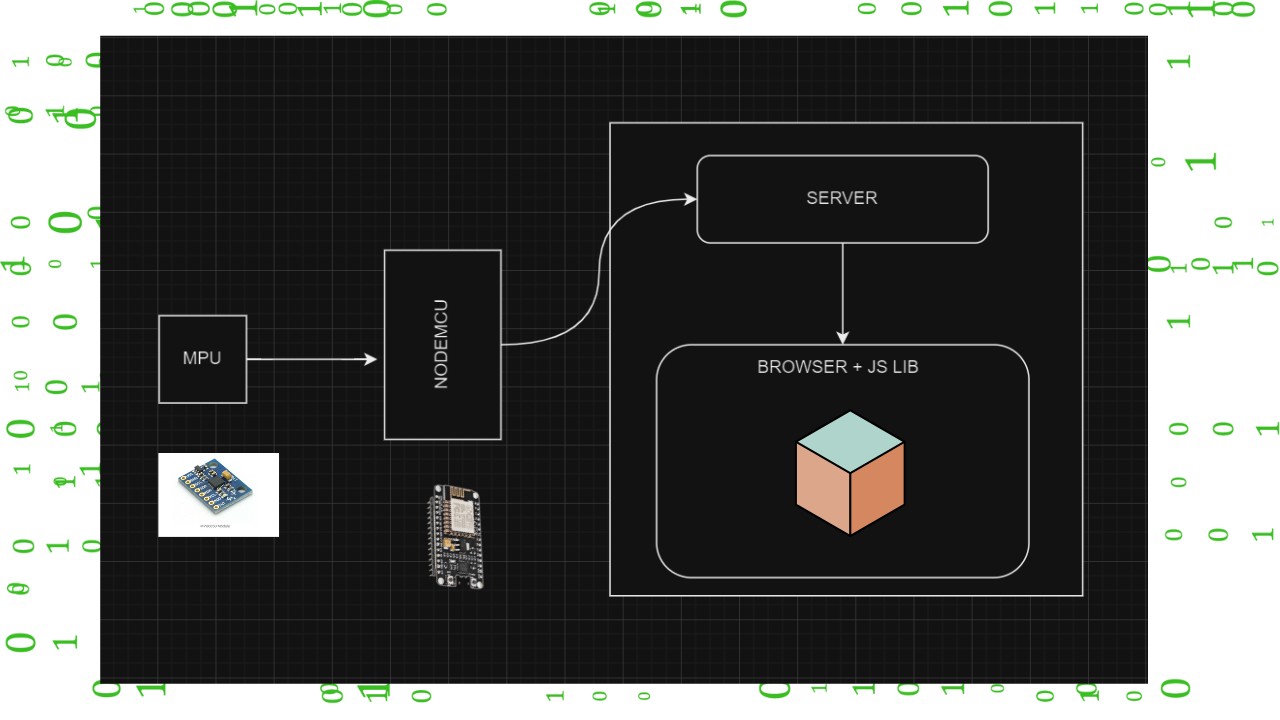Select the 3D cube illustration
Viewport: 1280px width, 720px height.
click(850, 470)
